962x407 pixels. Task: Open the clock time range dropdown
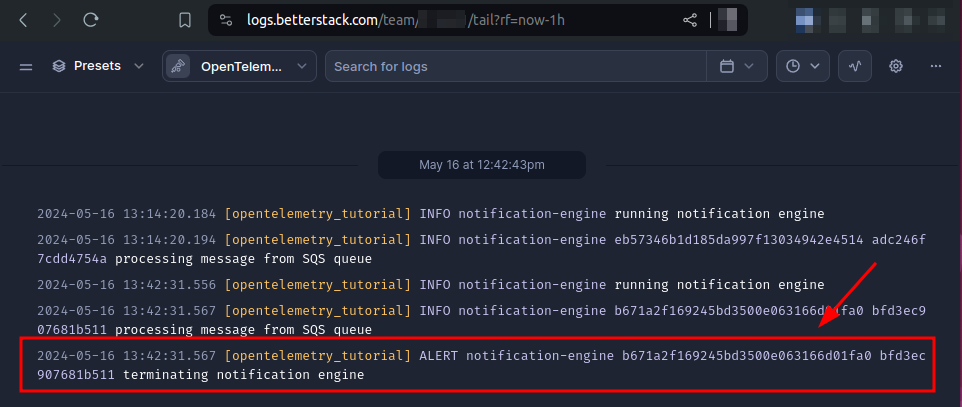point(802,66)
